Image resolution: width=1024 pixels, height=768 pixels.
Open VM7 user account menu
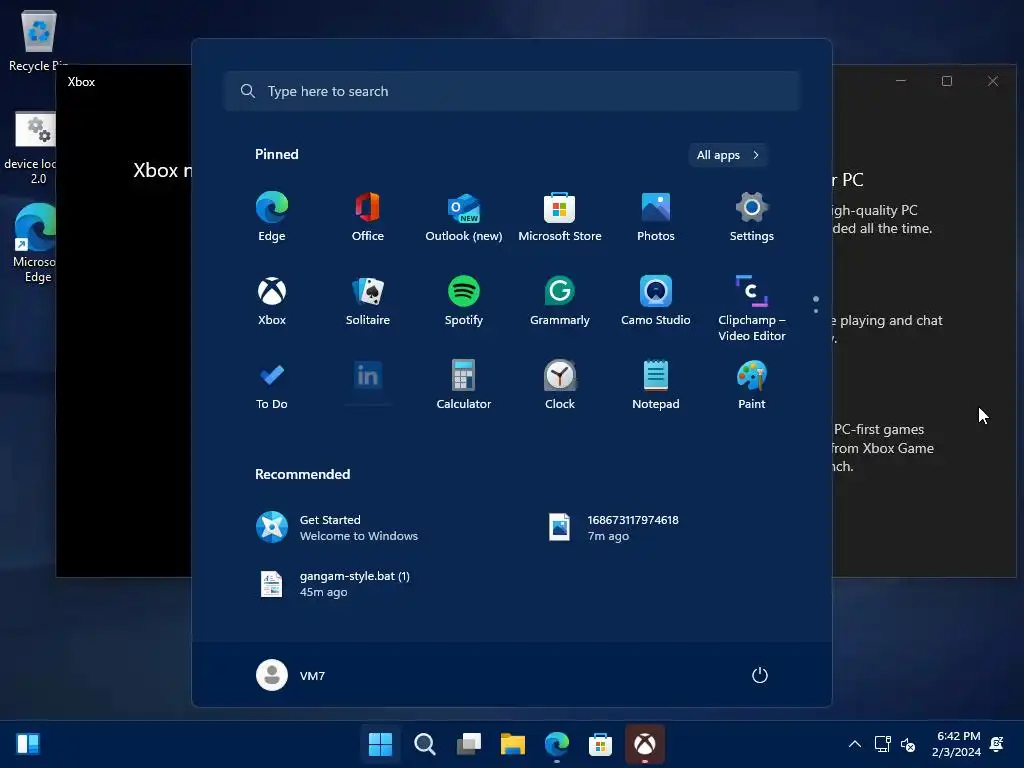291,675
